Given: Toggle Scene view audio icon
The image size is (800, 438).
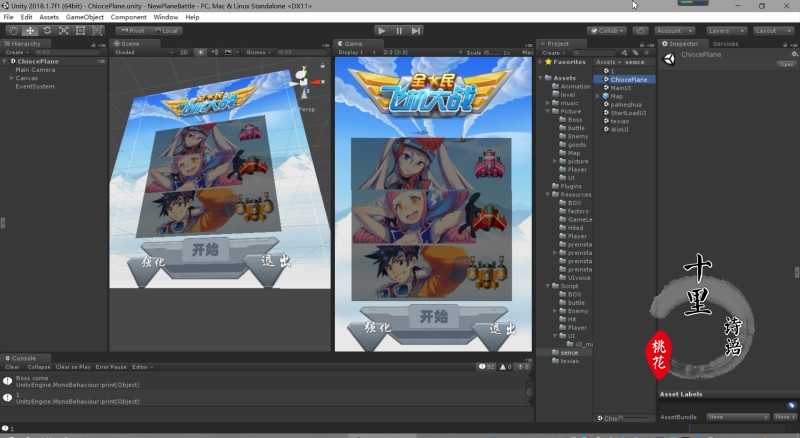Looking at the screenshot, I should [214, 52].
